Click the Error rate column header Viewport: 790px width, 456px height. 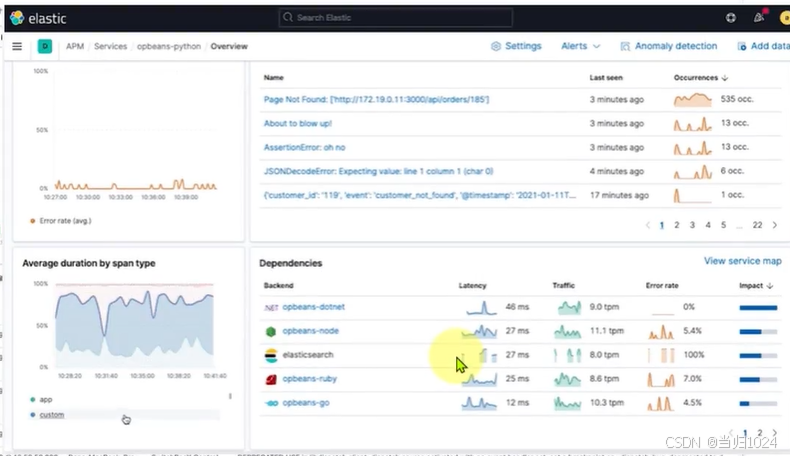point(662,286)
